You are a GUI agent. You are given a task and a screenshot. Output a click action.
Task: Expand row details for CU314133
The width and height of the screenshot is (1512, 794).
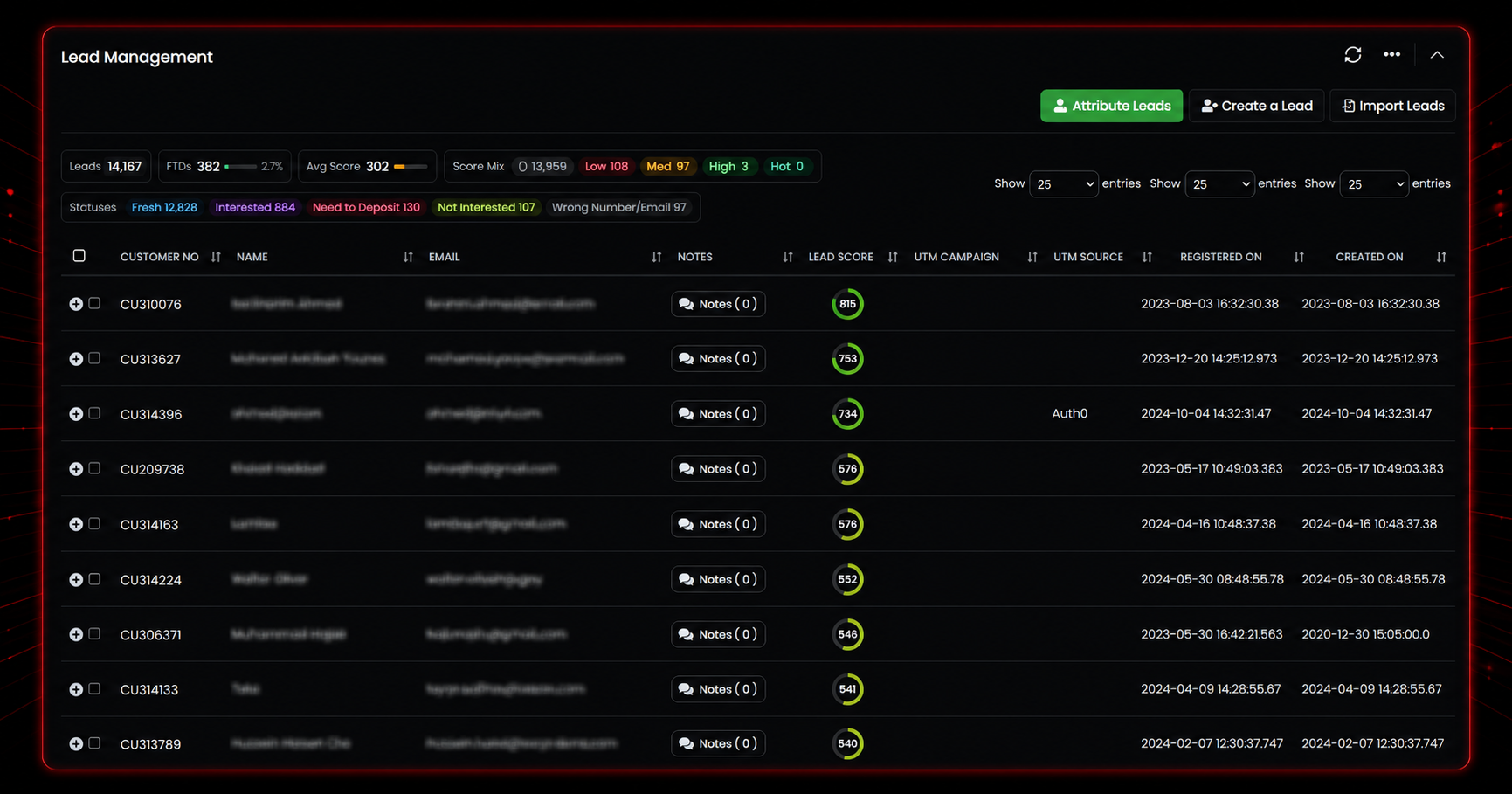[76, 689]
